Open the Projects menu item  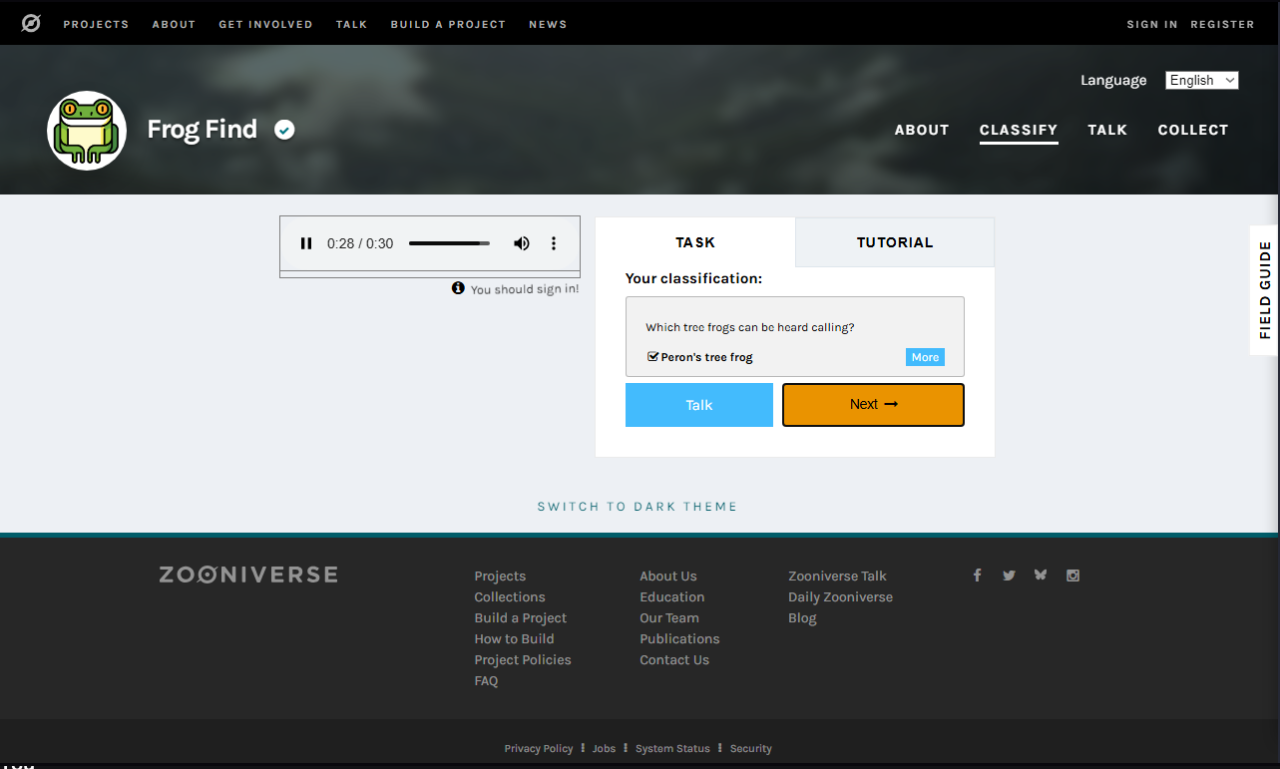click(96, 24)
